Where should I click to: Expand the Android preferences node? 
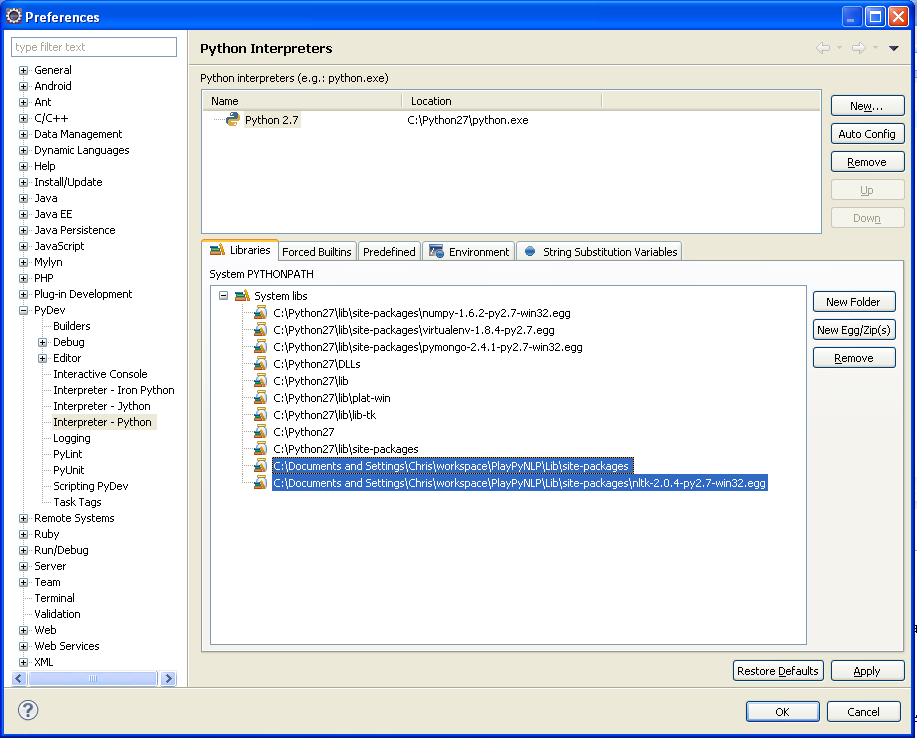23,86
